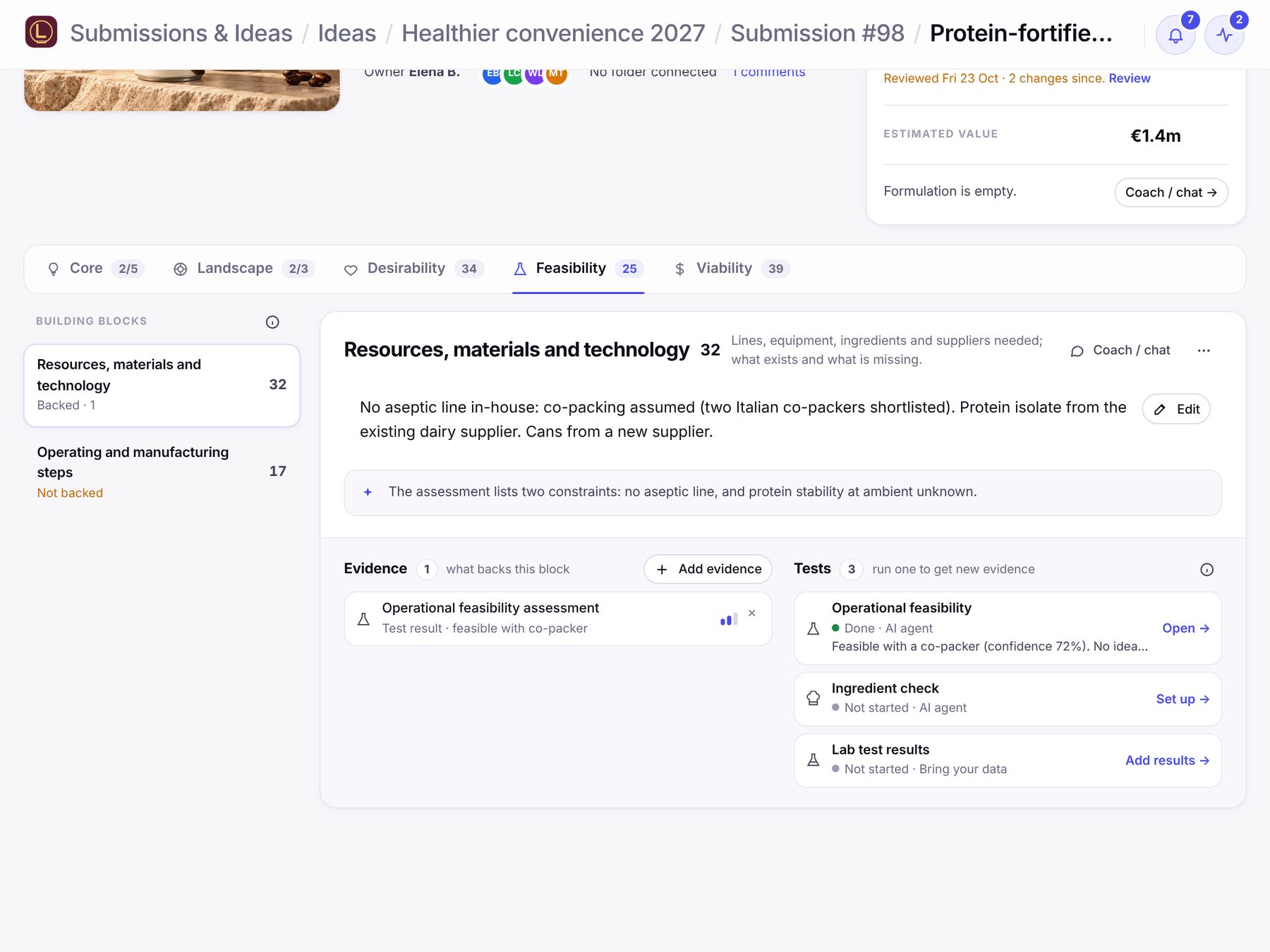
Task: Select the Feasibility tab
Action: tap(579, 269)
